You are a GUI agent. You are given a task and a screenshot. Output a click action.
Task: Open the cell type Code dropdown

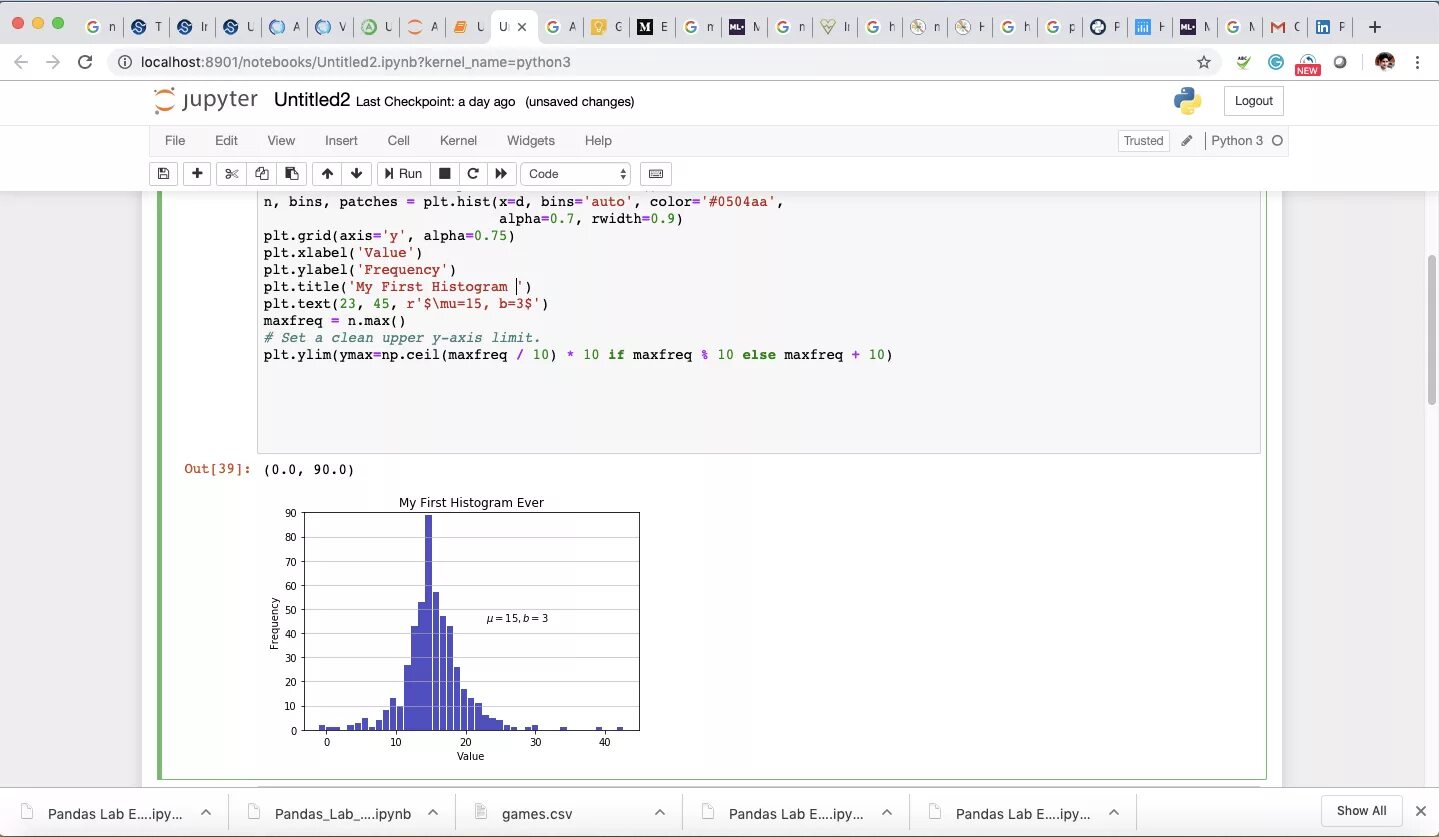point(576,173)
